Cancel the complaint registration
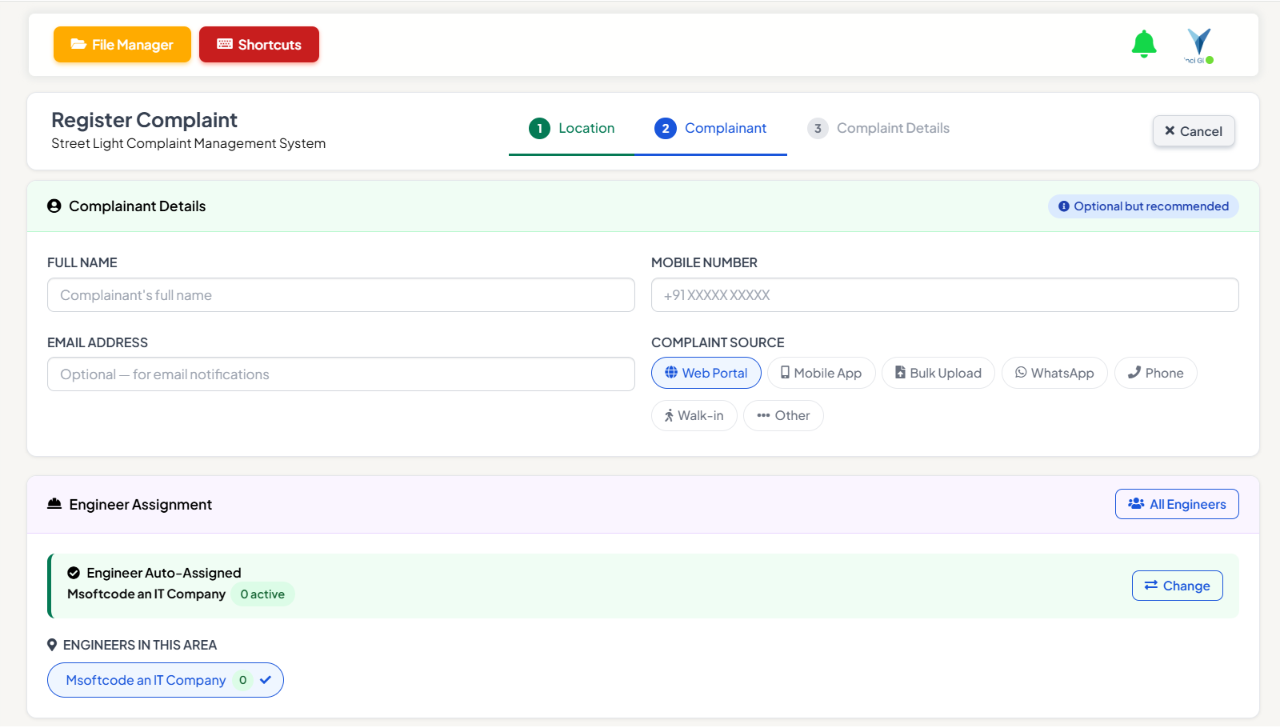The width and height of the screenshot is (1280, 727). click(1194, 131)
